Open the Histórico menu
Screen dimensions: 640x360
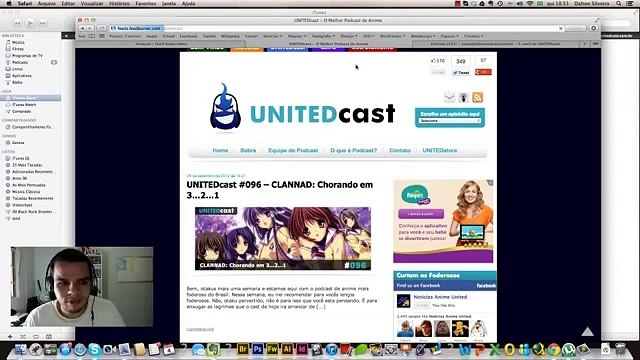tap(119, 3)
